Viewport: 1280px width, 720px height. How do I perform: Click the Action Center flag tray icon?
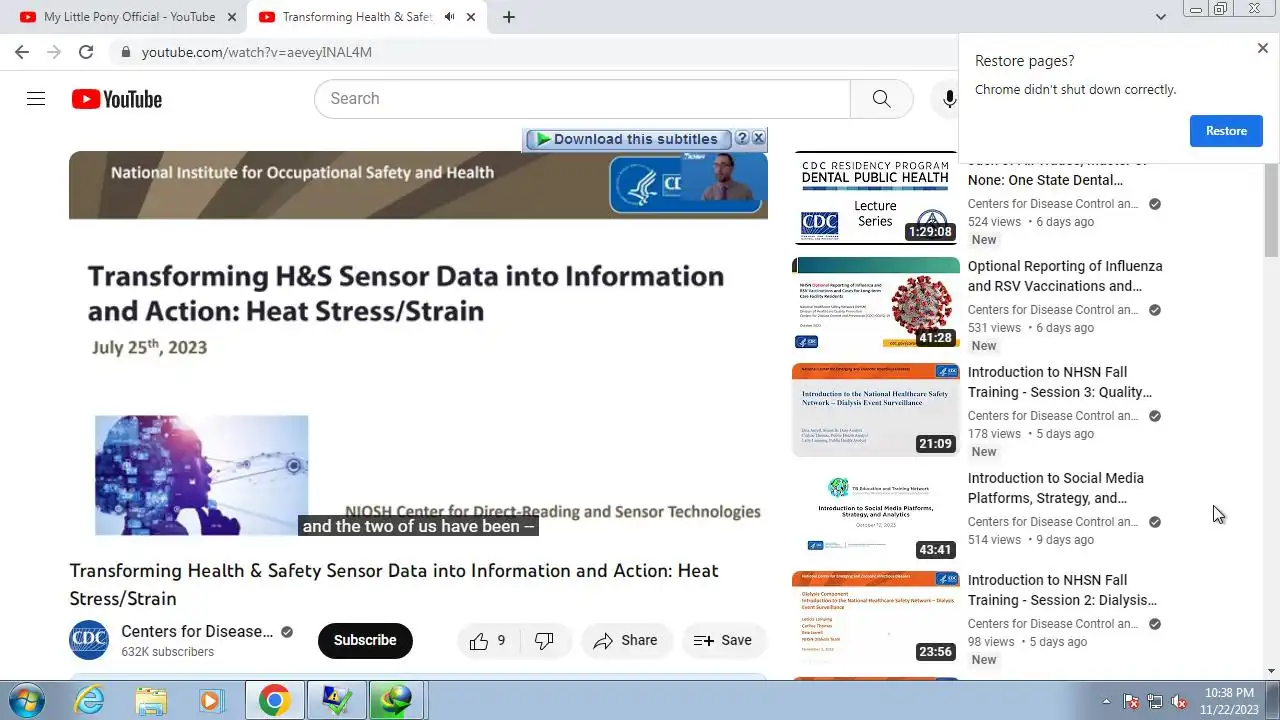(x=1131, y=701)
